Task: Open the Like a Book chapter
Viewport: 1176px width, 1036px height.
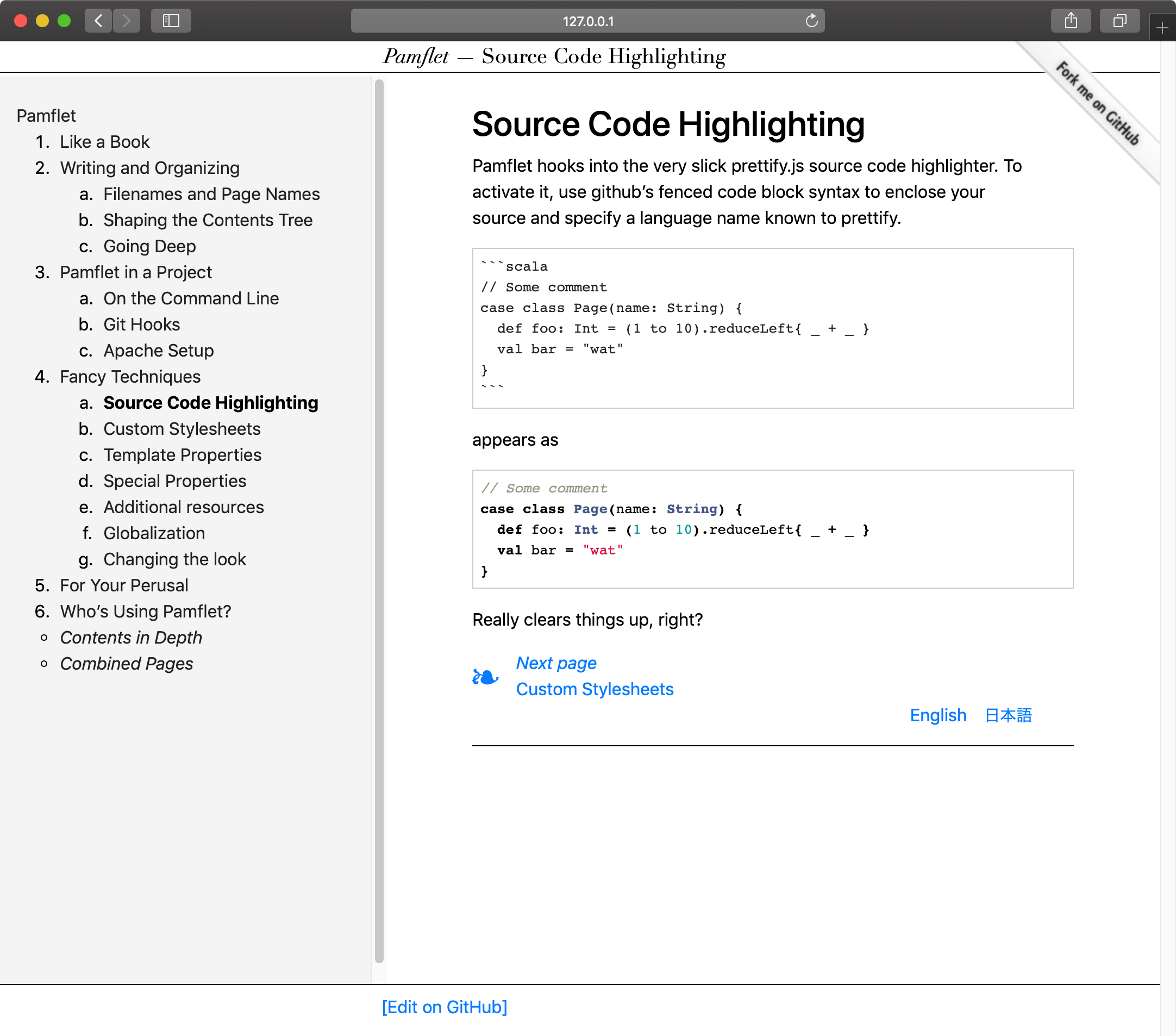Action: (x=105, y=141)
